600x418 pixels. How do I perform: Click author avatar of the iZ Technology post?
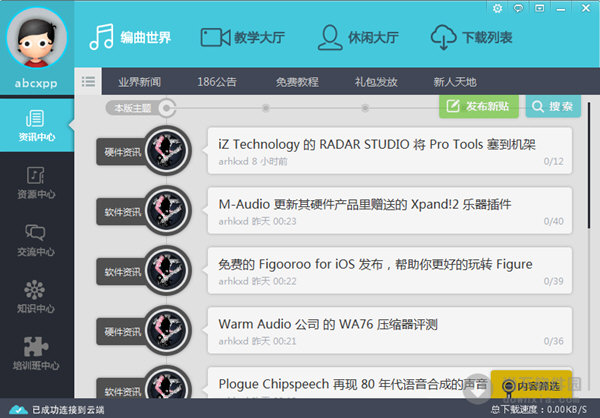166,150
